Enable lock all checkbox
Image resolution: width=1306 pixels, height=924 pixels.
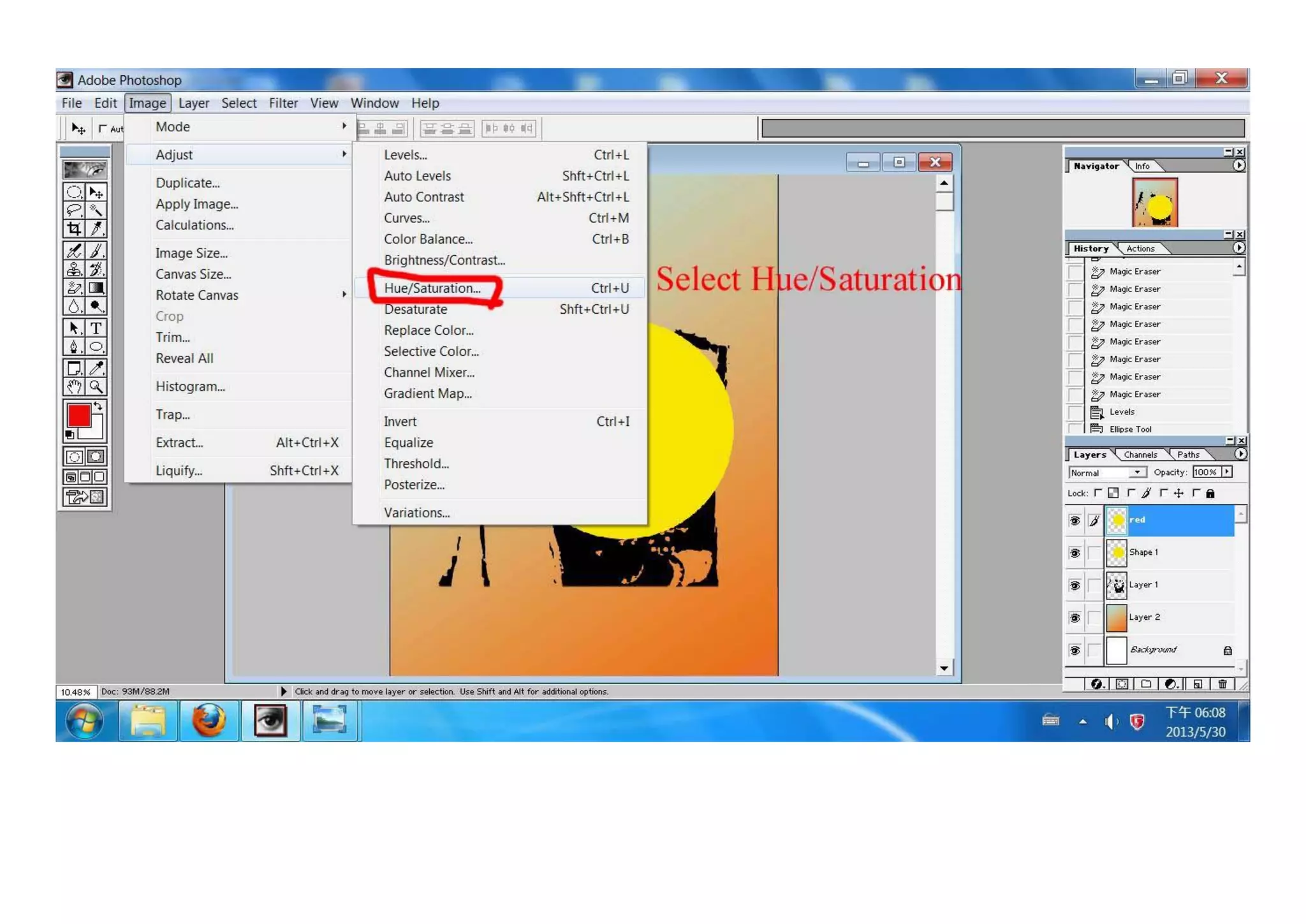click(x=1196, y=493)
